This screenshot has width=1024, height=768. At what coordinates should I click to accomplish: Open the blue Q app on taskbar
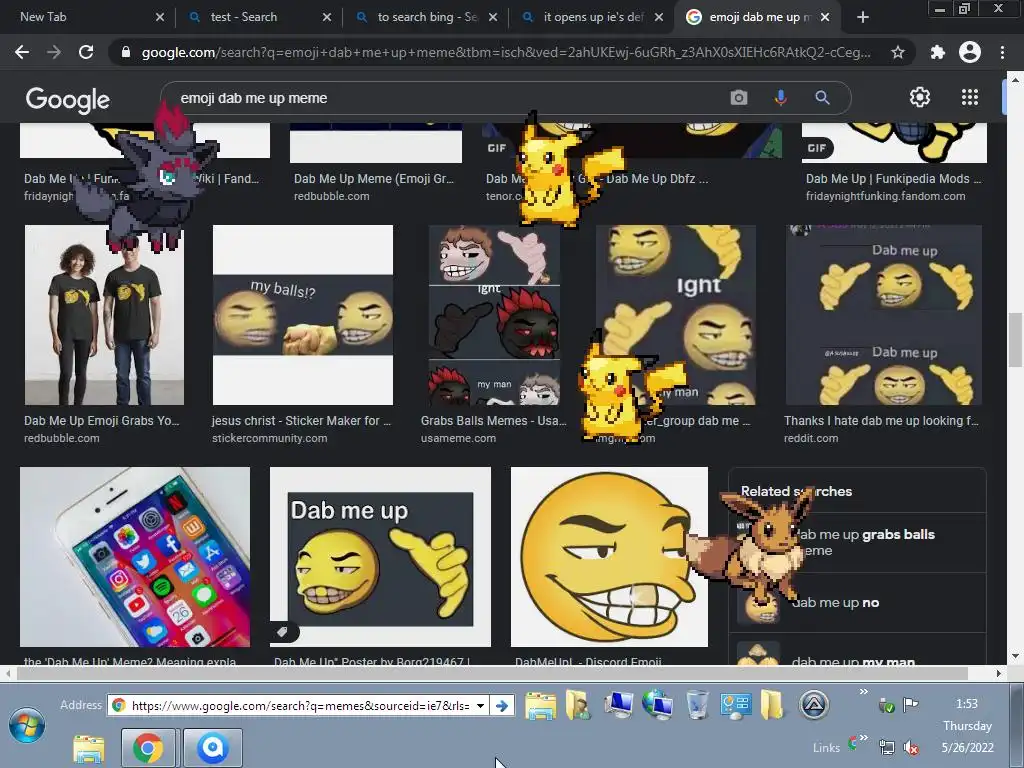[213, 748]
